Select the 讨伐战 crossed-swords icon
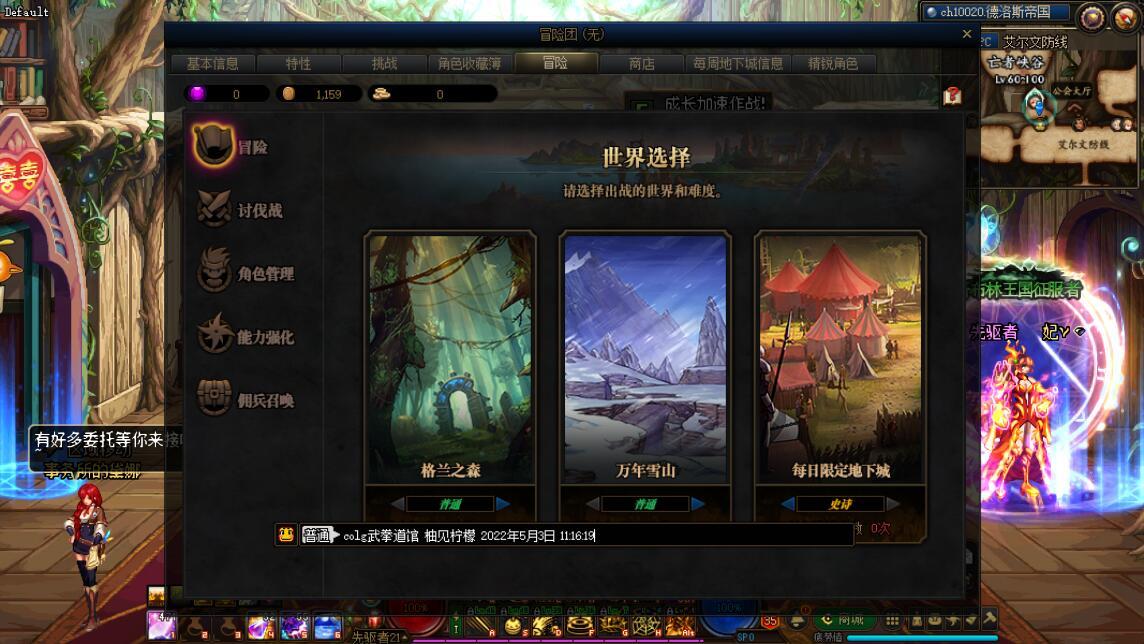Screen dimensions: 1144x644 [x=214, y=209]
